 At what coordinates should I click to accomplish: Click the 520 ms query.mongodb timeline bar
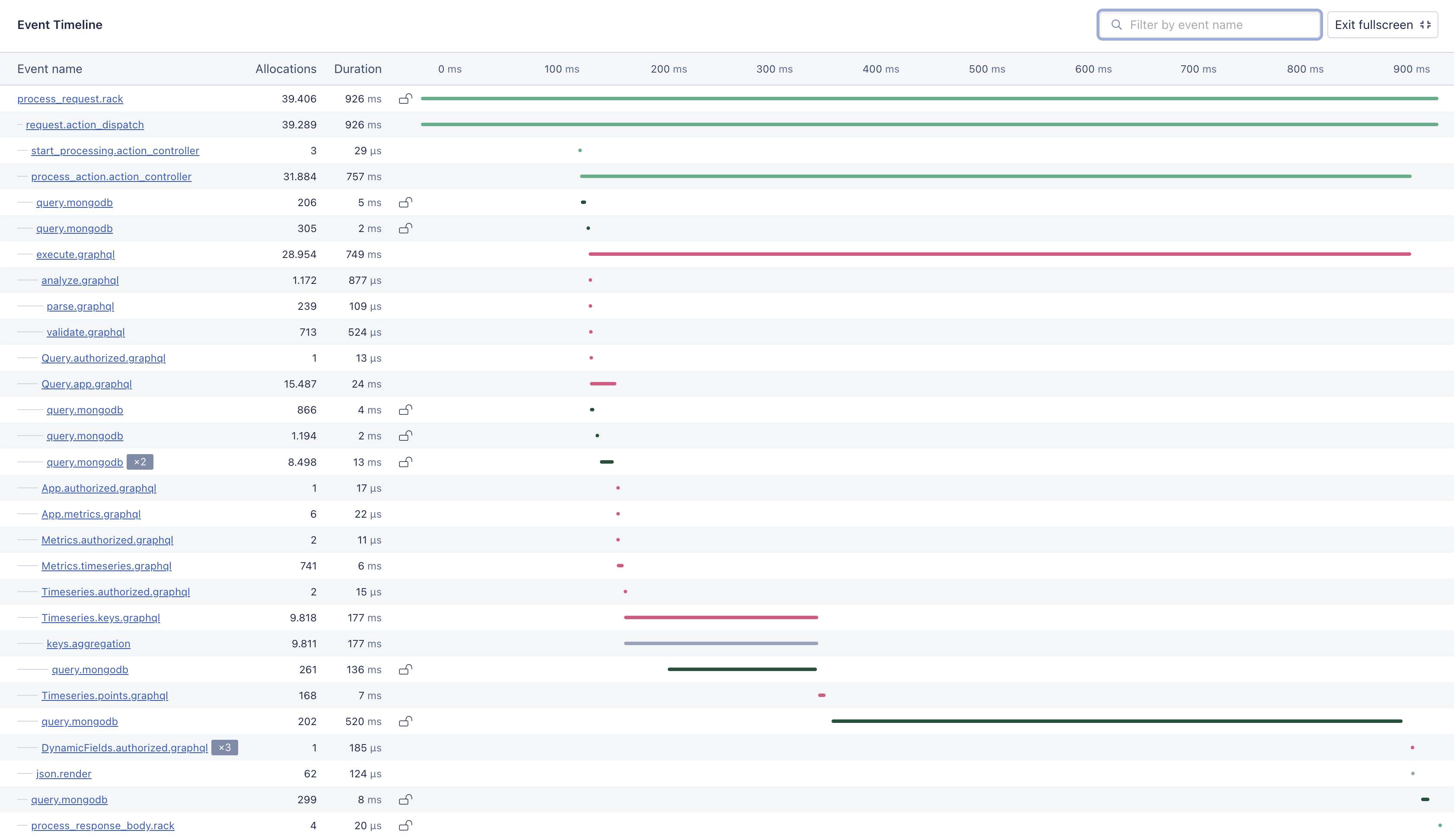click(x=1116, y=721)
